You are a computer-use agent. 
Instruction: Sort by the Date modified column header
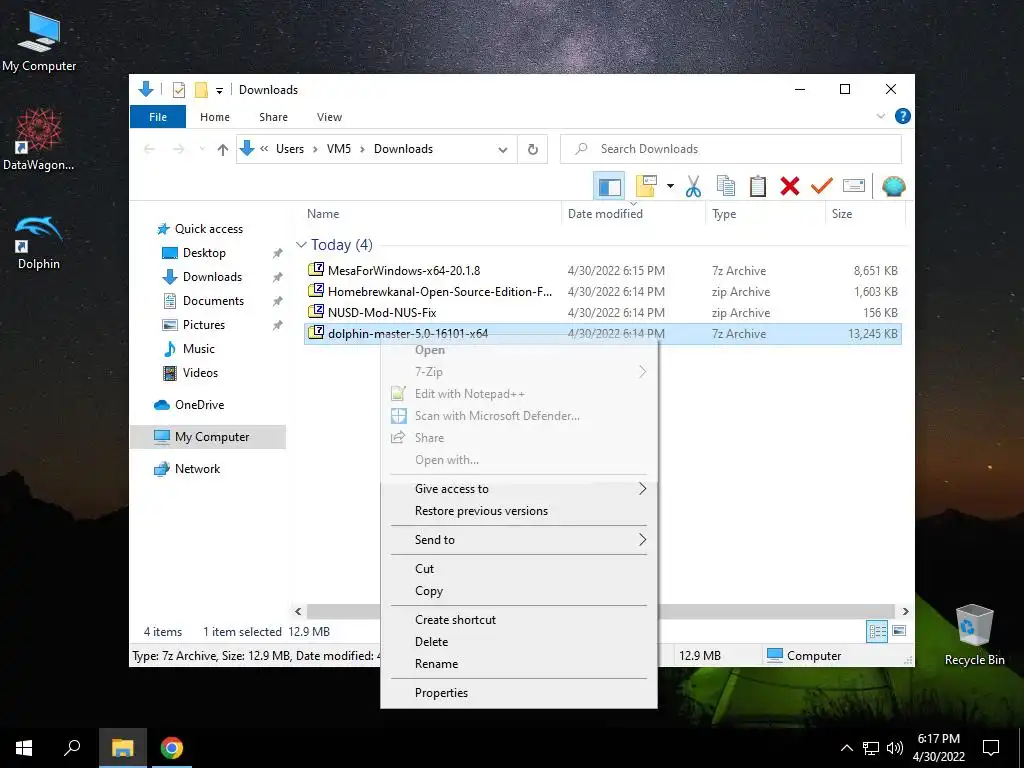605,214
